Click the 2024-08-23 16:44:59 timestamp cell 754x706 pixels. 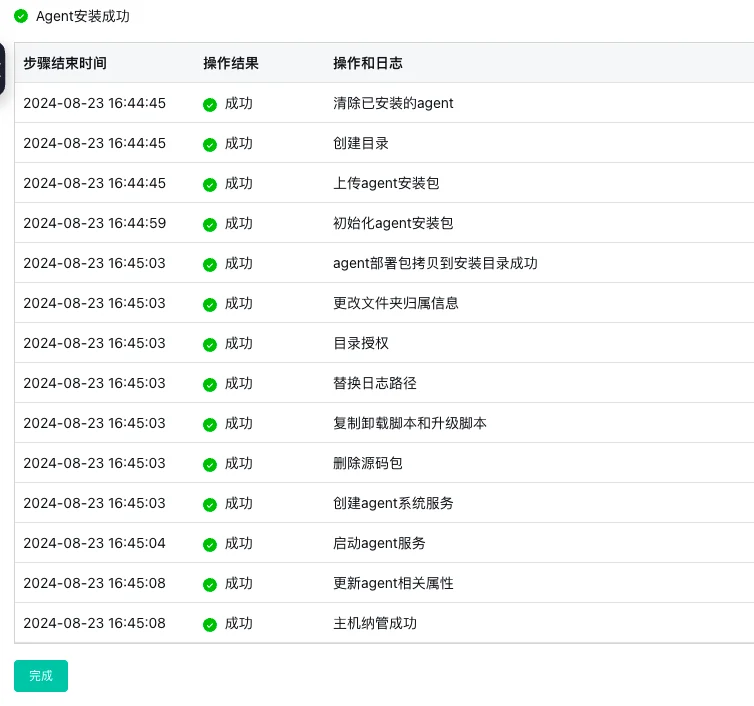click(x=94, y=223)
